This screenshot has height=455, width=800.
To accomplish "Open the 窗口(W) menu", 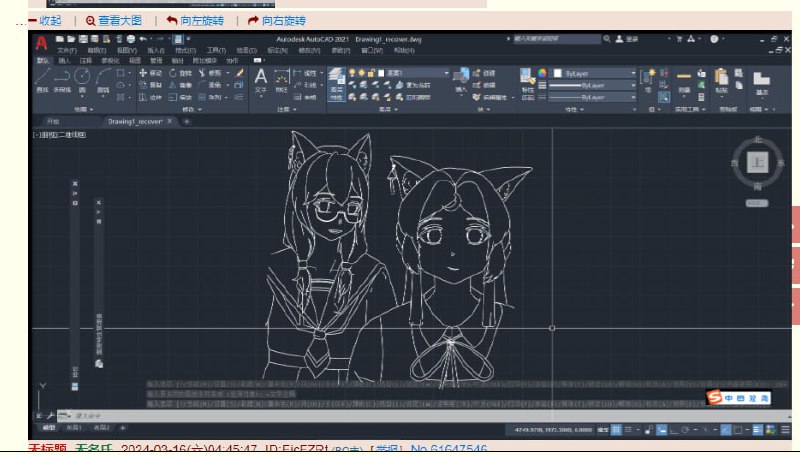I will click(x=372, y=50).
